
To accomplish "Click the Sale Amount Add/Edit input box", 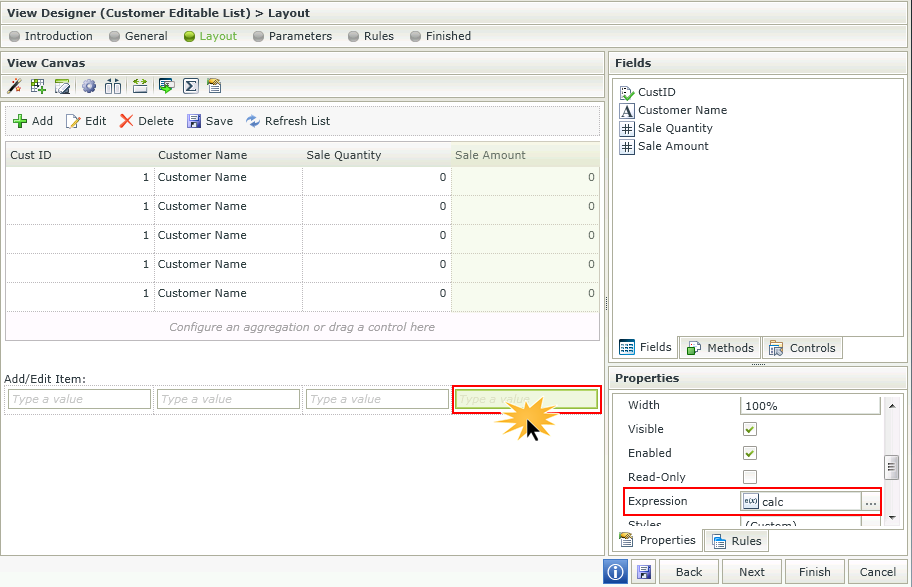I will coord(526,399).
